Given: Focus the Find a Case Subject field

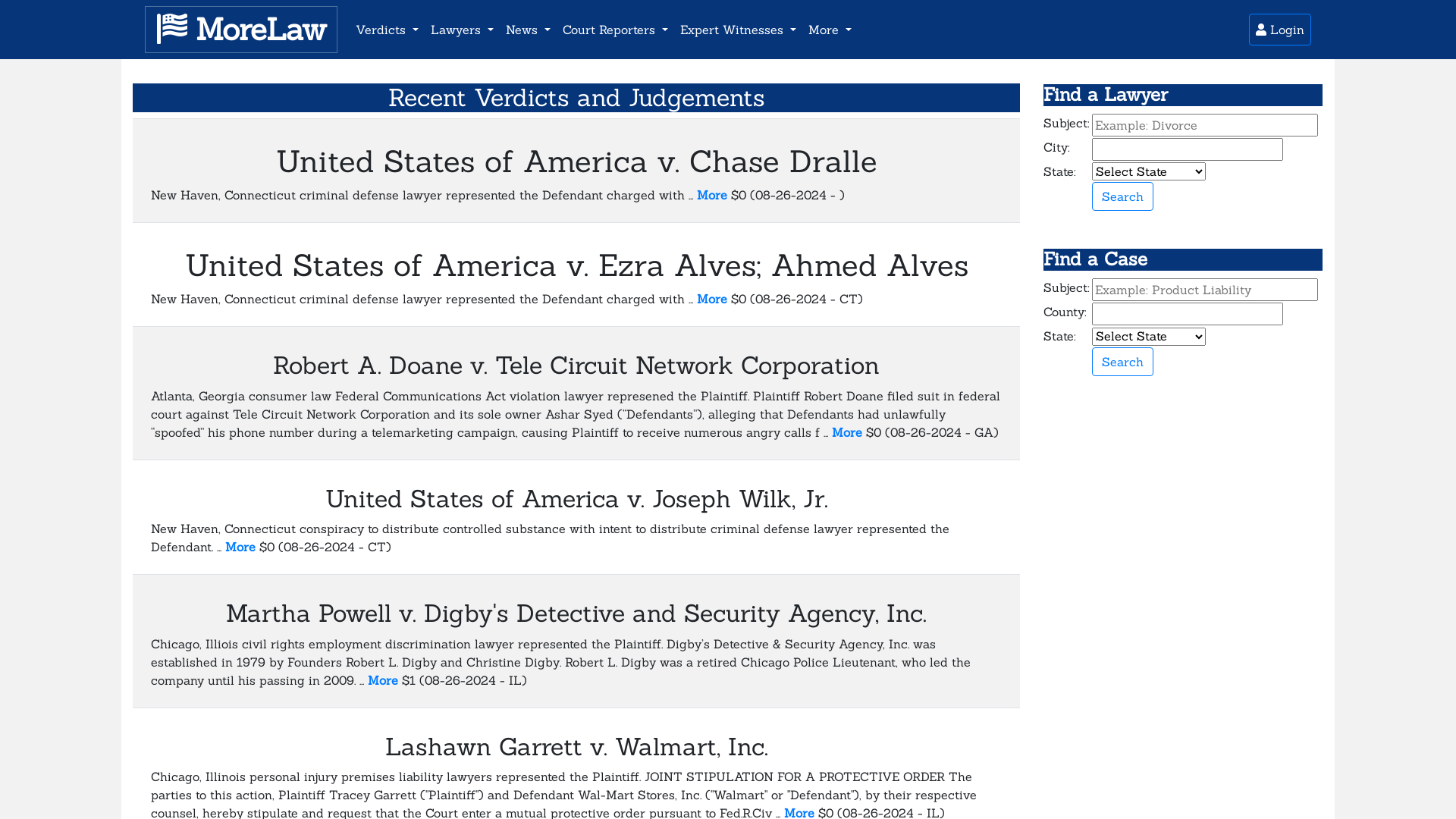Looking at the screenshot, I should (1205, 290).
